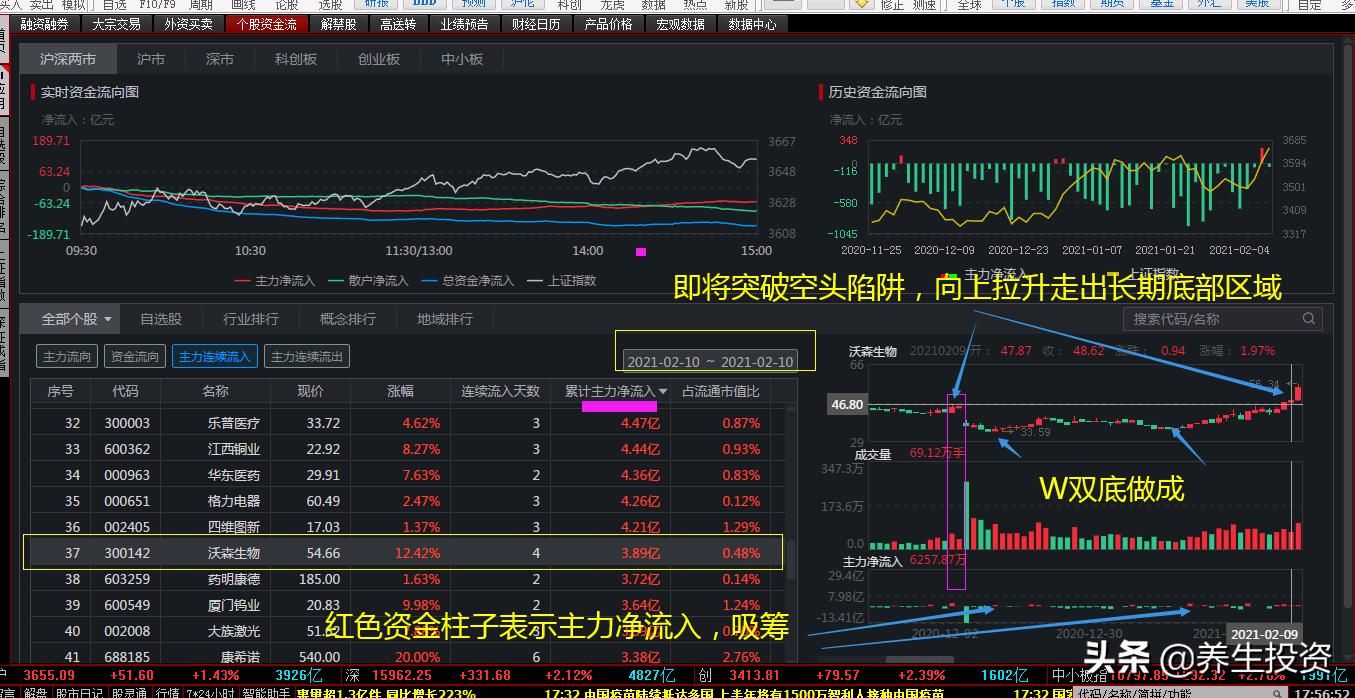Click into the 搜索代码/名称 search field
The image size is (1355, 698).
tap(1210, 319)
